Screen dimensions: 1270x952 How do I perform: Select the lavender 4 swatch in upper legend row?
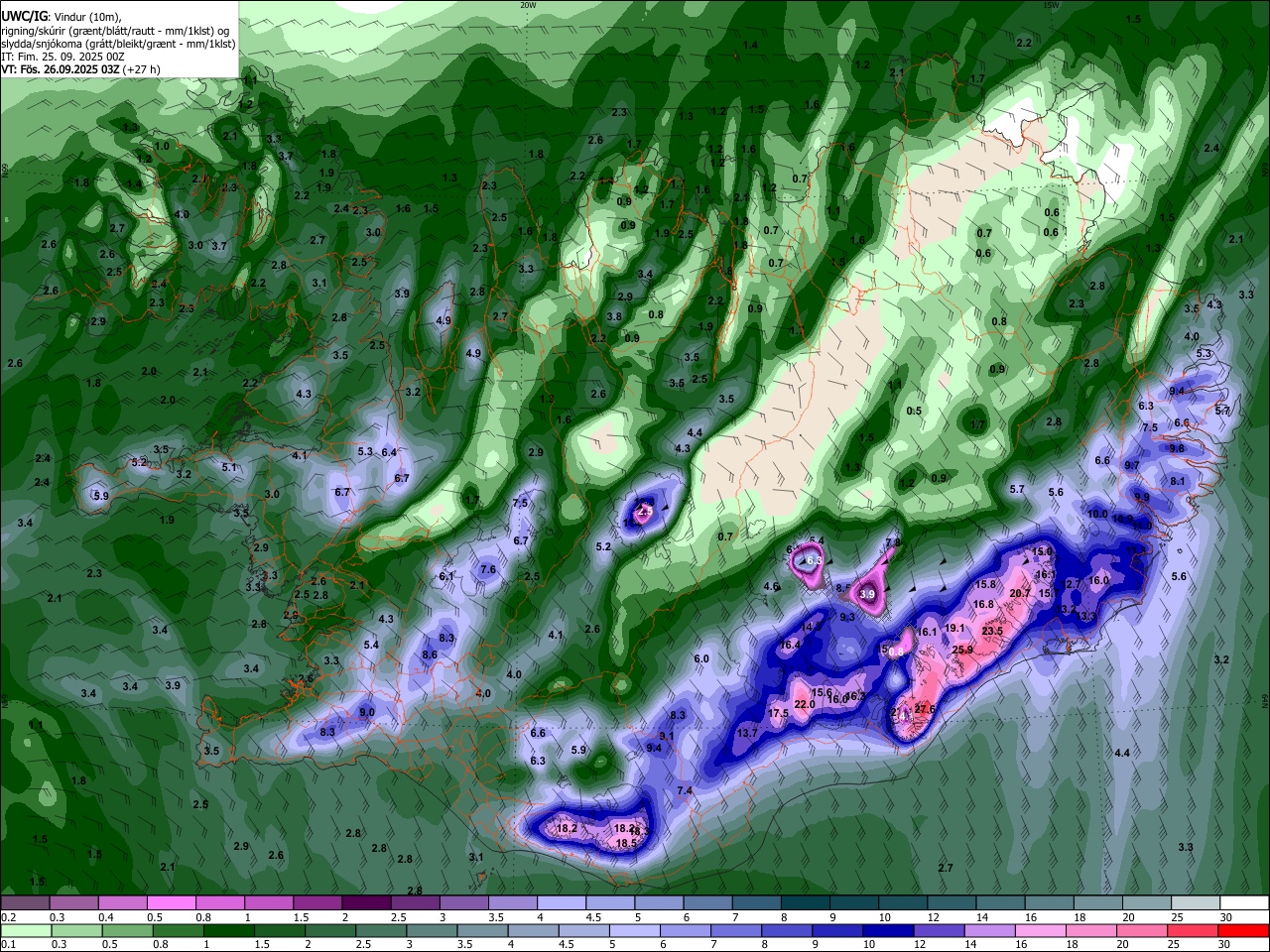562,903
